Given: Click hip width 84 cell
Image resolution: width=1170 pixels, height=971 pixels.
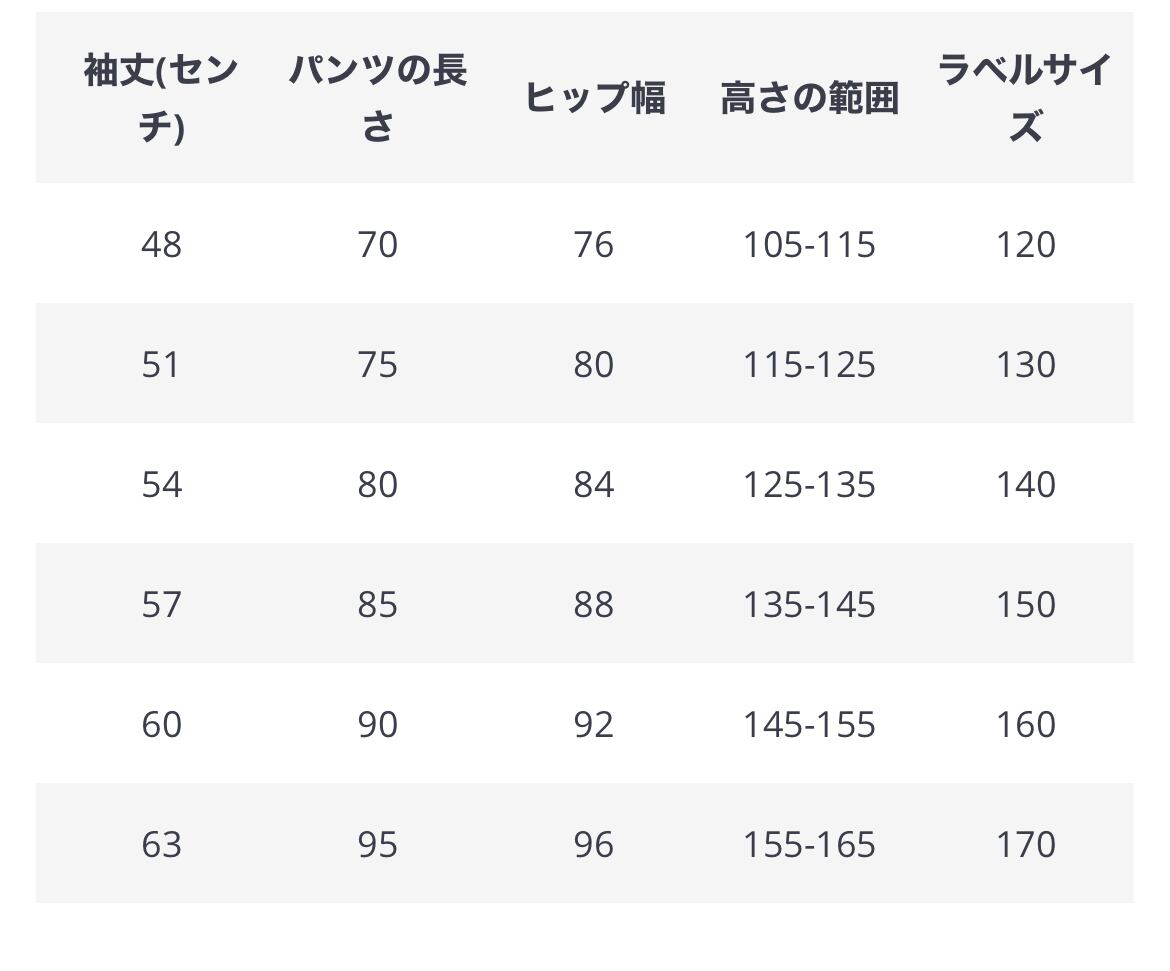Looking at the screenshot, I should (594, 484).
